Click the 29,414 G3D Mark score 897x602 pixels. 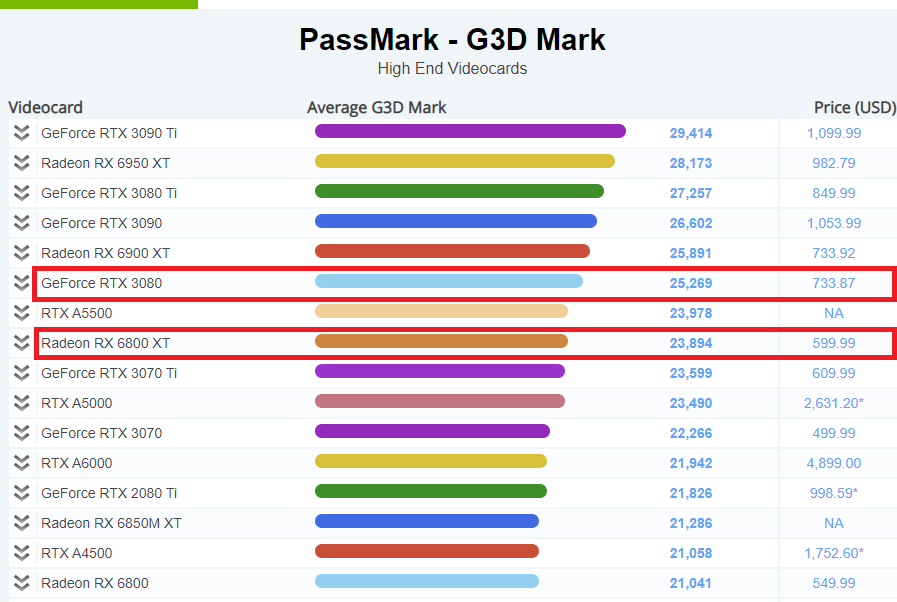click(x=691, y=133)
